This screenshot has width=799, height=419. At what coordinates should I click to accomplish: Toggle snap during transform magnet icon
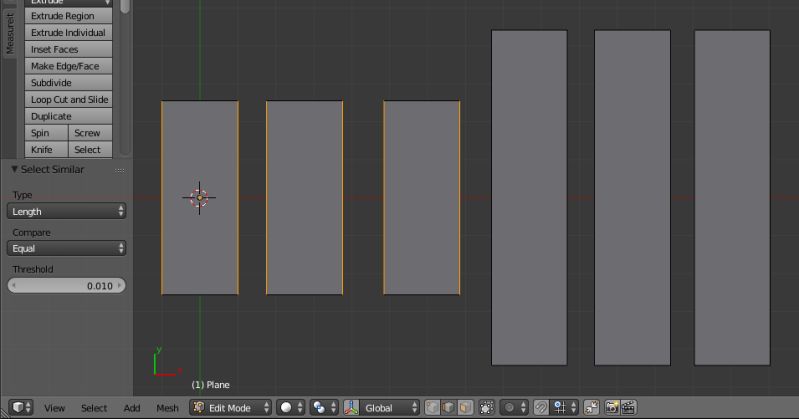pos(541,407)
